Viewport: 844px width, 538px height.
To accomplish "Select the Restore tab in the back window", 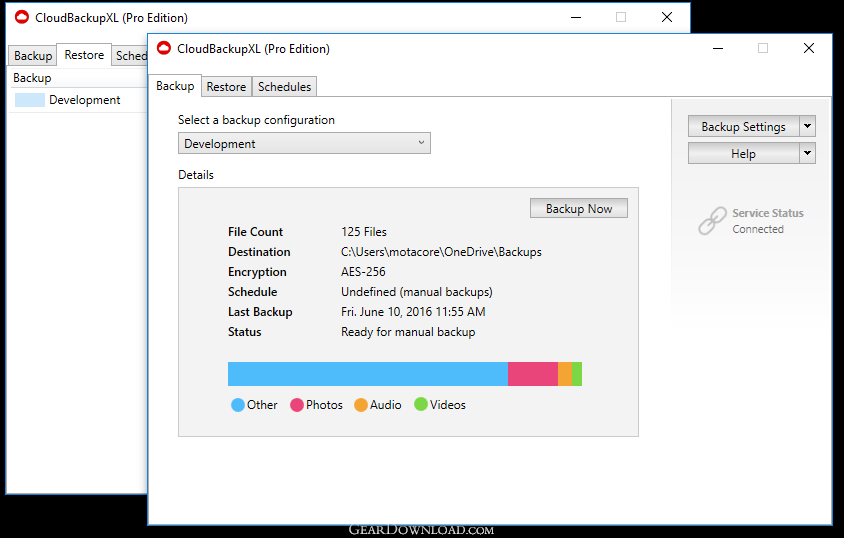I will coord(84,55).
